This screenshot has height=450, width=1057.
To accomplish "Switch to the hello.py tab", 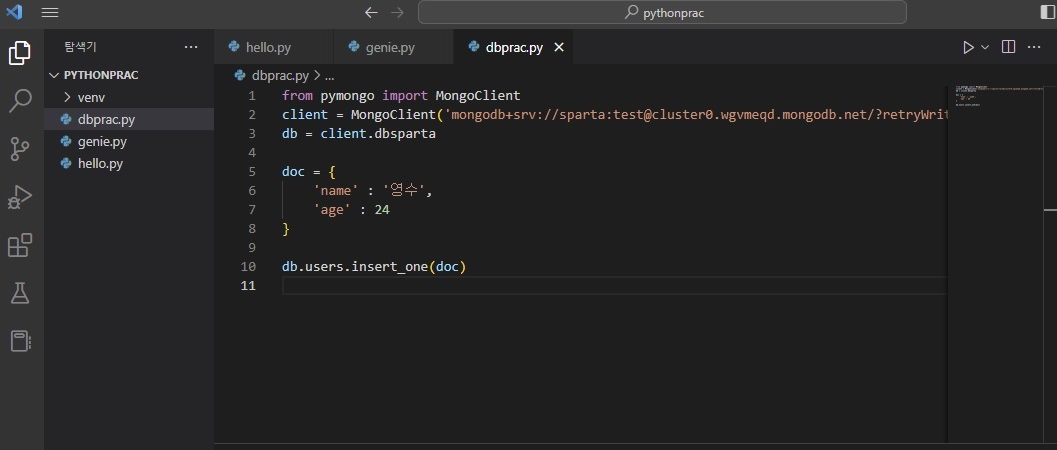I will point(274,47).
